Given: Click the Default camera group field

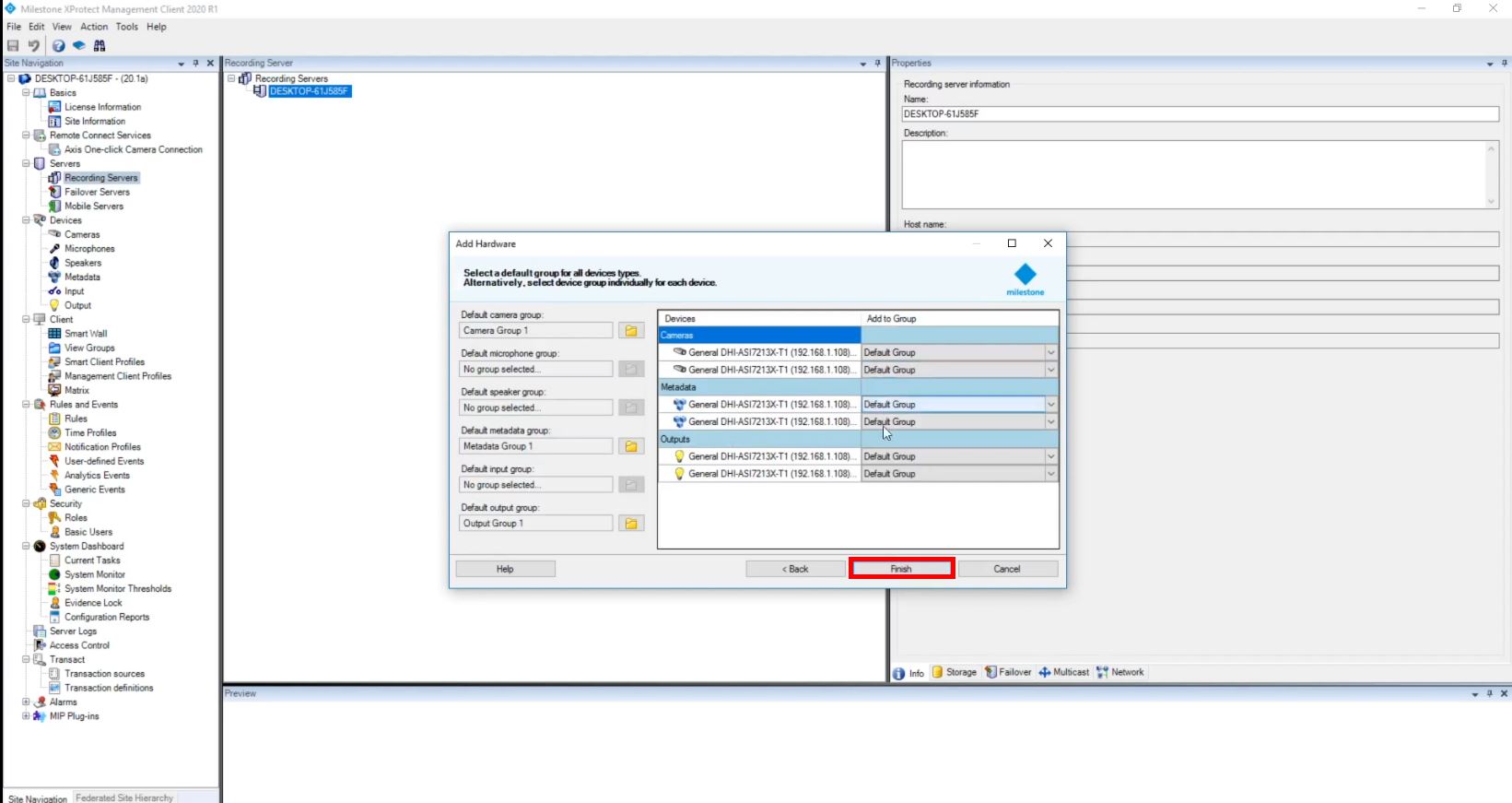Looking at the screenshot, I should 535,330.
